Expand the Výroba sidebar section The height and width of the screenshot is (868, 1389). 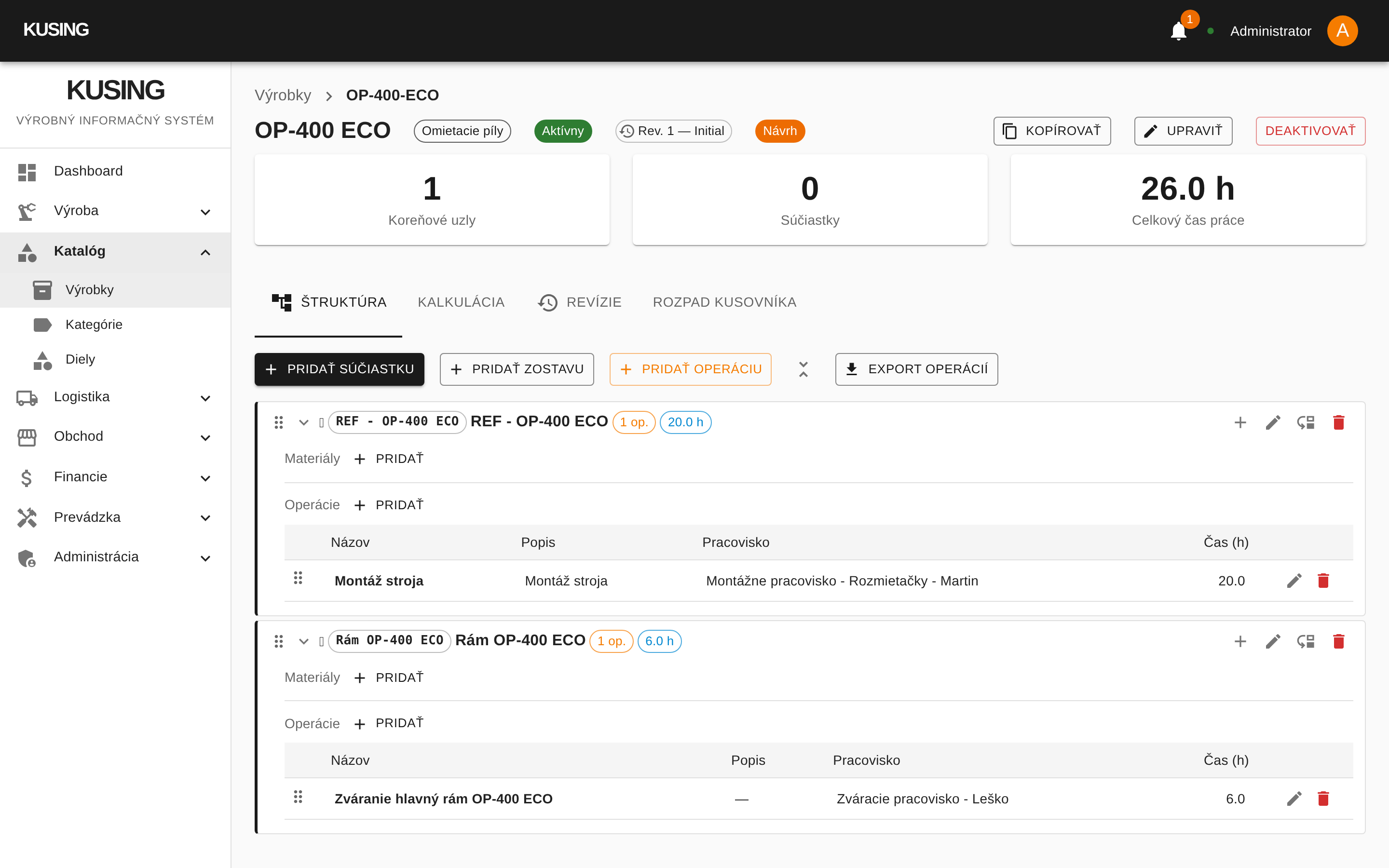[115, 211]
